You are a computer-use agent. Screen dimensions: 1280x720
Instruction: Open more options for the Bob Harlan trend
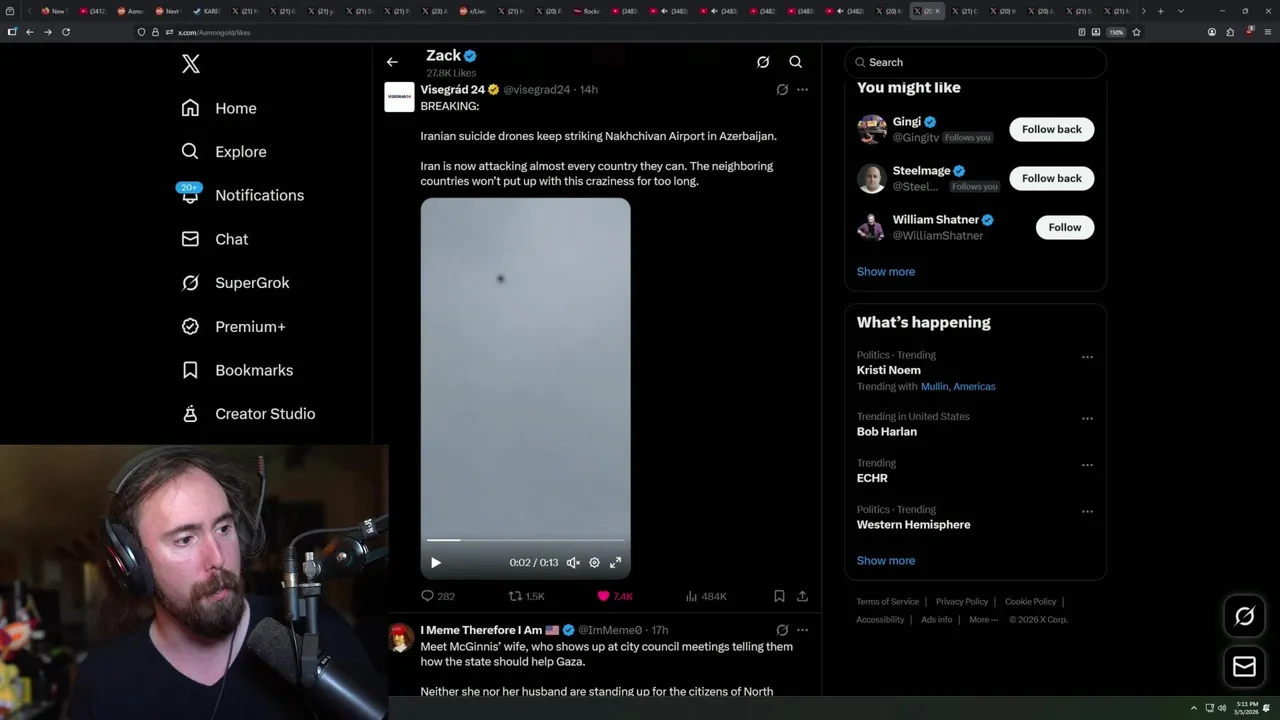pos(1087,419)
